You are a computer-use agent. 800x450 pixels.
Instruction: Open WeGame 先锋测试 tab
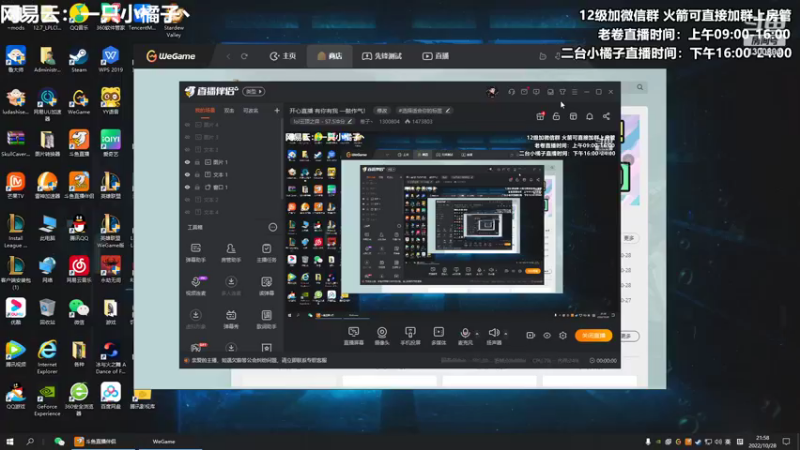pyautogui.click(x=382, y=56)
